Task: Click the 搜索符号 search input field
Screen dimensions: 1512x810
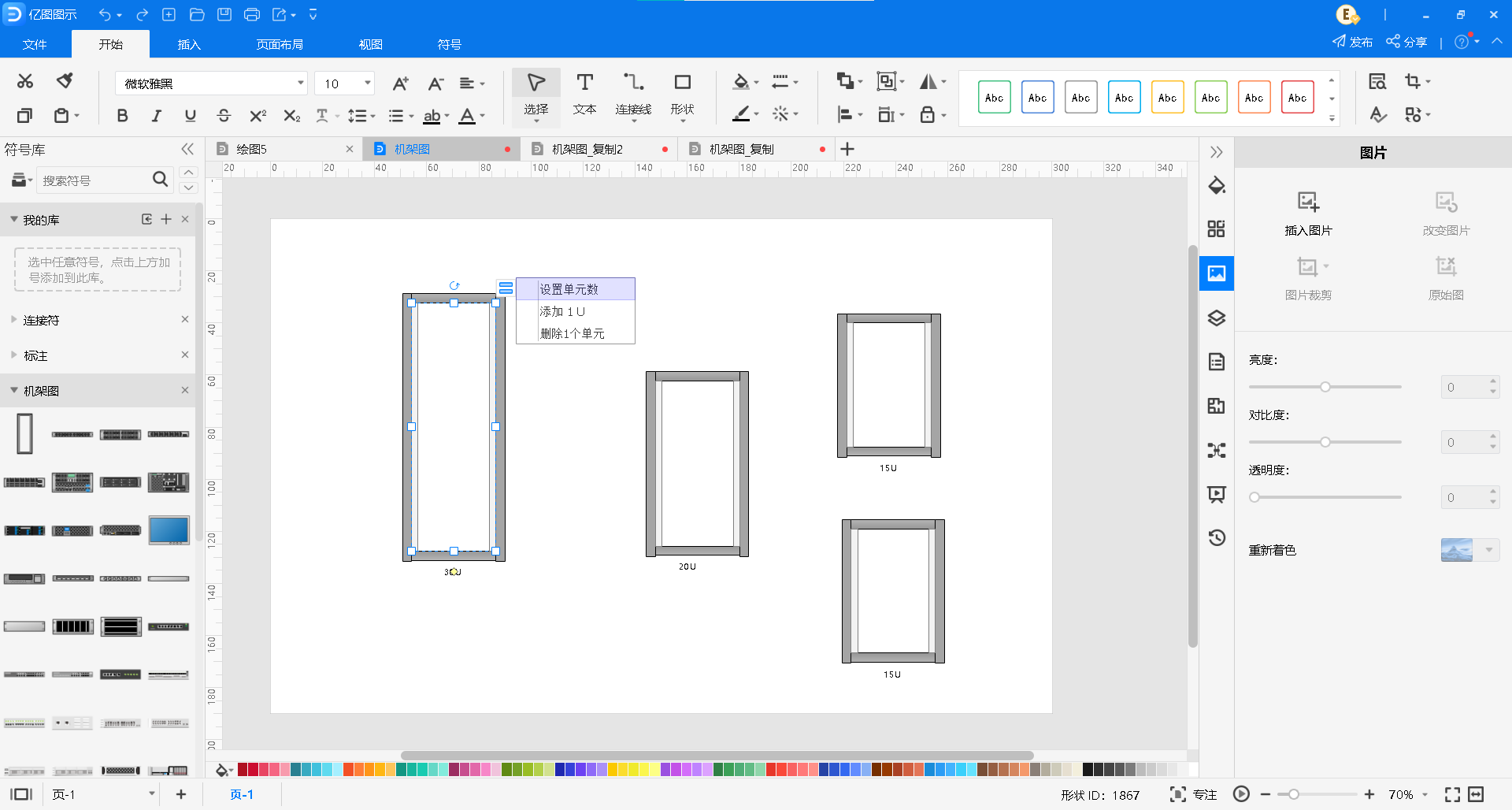Action: pos(93,180)
